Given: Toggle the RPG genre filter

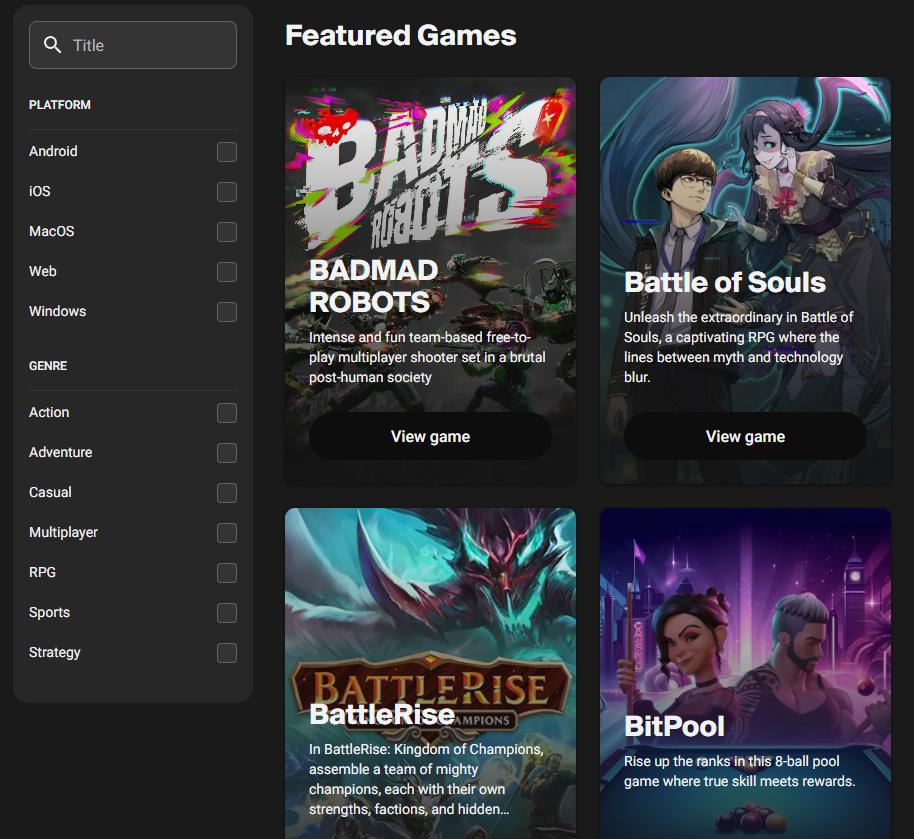Looking at the screenshot, I should tap(227, 573).
